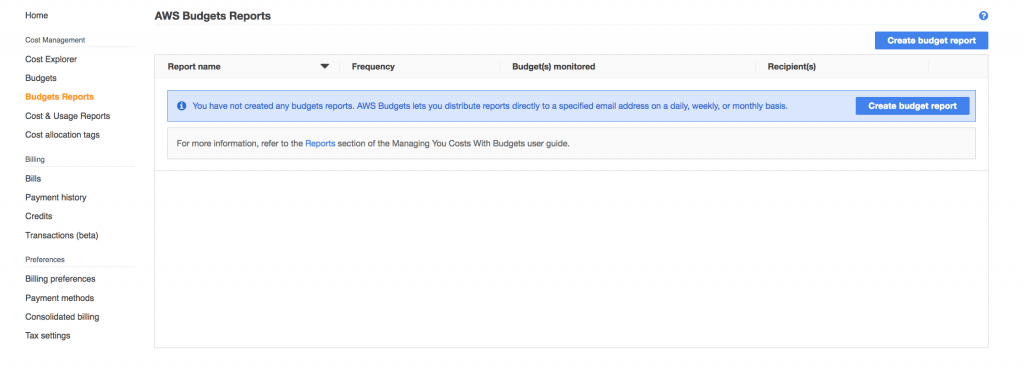Click the 'You have not created any budgets reports' message
This screenshot has height=376, width=1024.
490,106
